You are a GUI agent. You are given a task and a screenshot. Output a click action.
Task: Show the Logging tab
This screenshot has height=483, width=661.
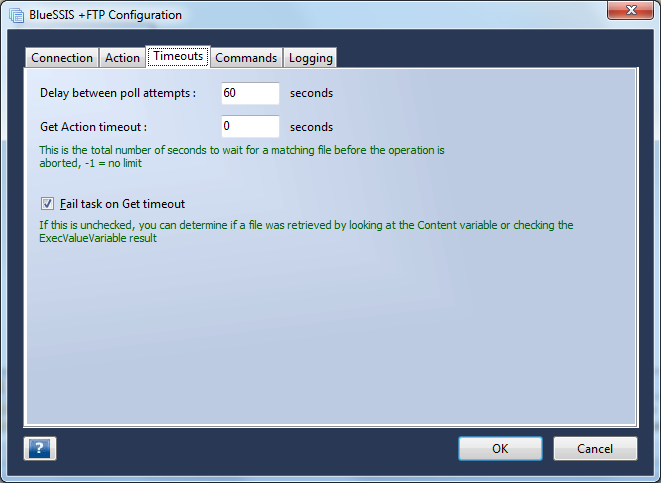[x=311, y=58]
